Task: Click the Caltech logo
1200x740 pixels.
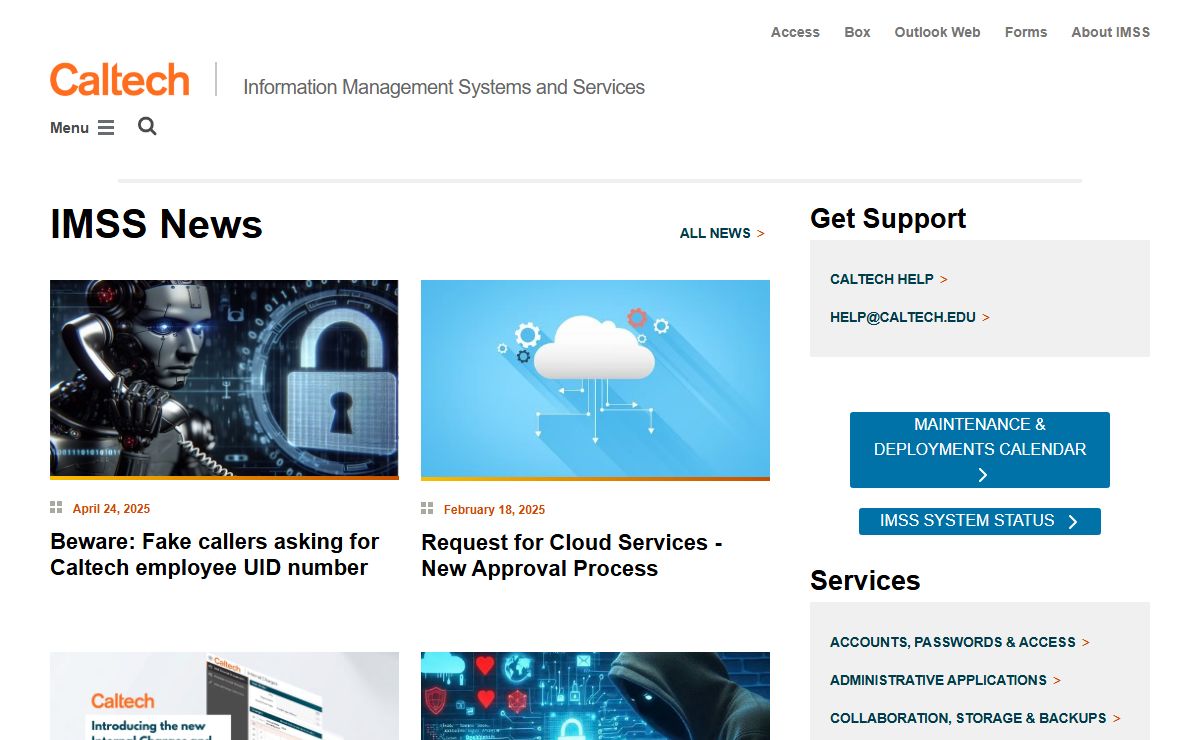Action: (120, 80)
